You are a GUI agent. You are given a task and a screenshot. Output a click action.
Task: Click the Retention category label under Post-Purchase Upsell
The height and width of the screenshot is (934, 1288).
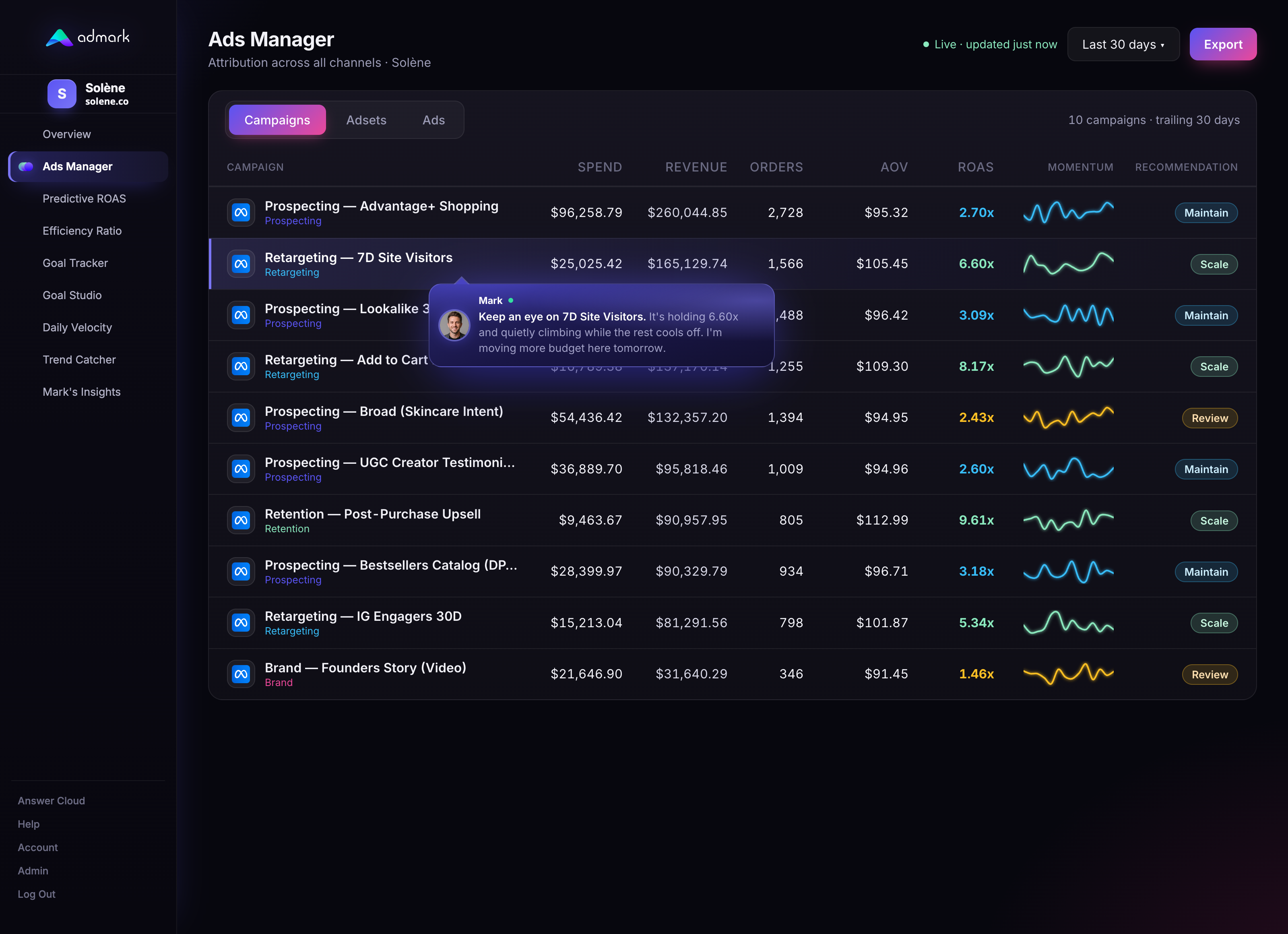click(287, 529)
